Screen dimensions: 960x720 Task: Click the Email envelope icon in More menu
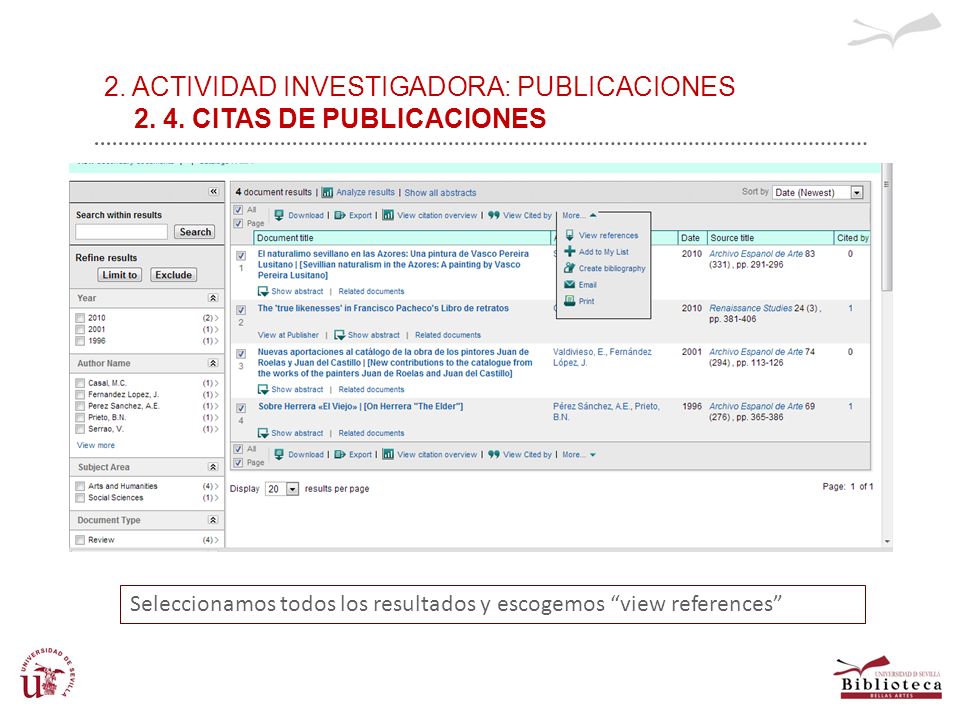(569, 285)
